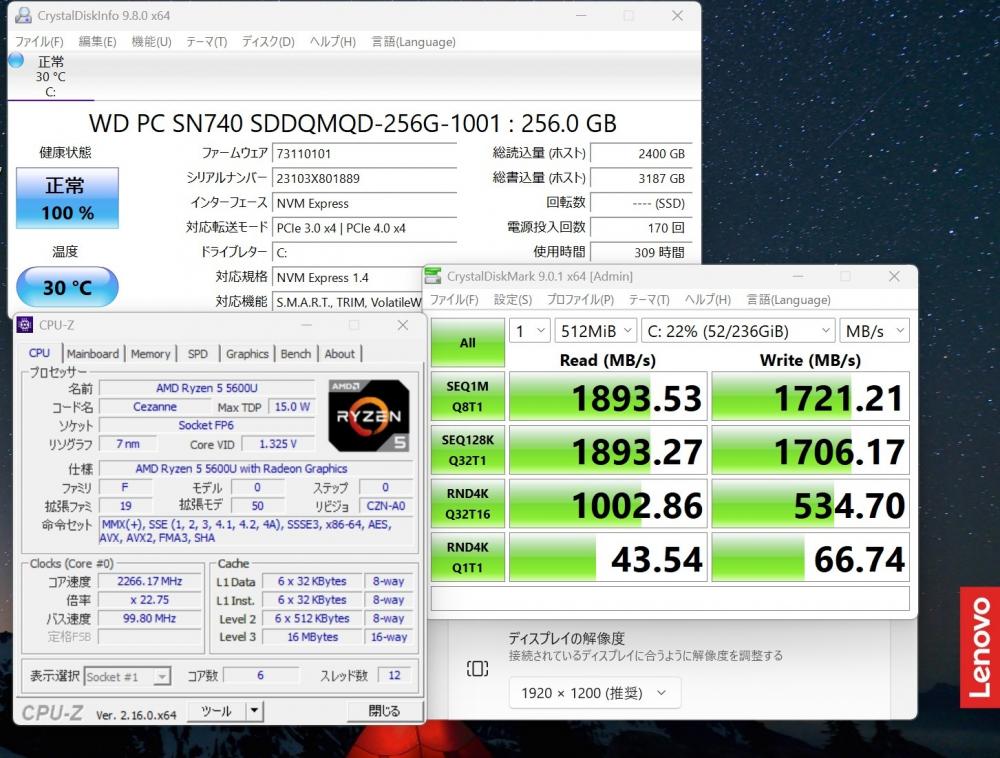The height and width of the screenshot is (758, 1000).
Task: Switch to the Mainboard tab in CPU-Z
Action: point(92,354)
